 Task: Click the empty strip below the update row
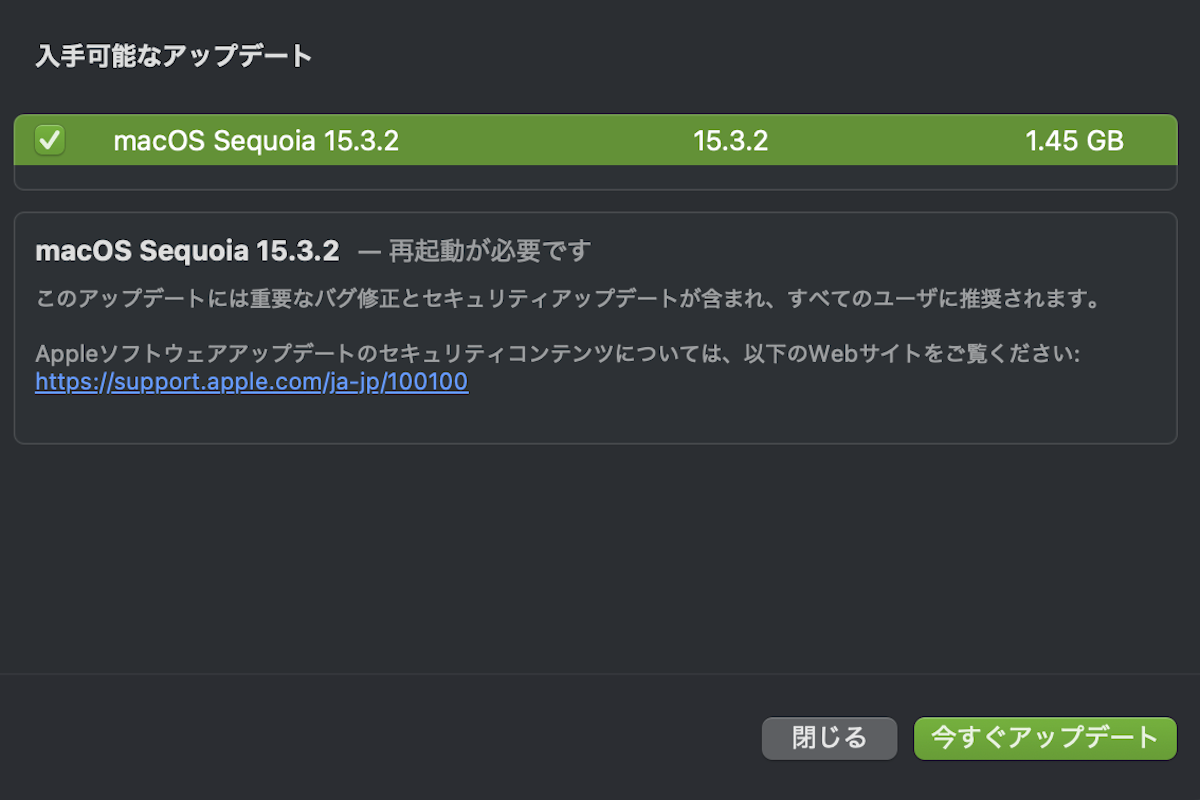pyautogui.click(x=595, y=177)
